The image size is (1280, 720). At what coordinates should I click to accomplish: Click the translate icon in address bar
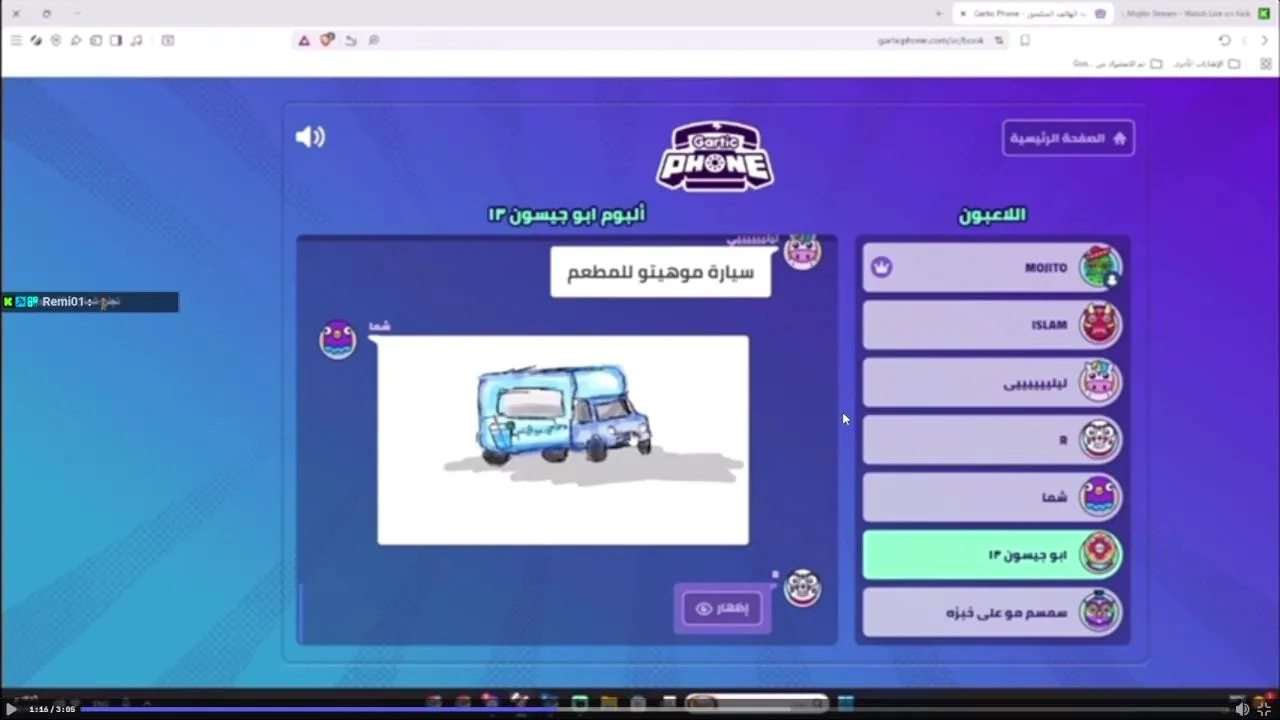998,40
